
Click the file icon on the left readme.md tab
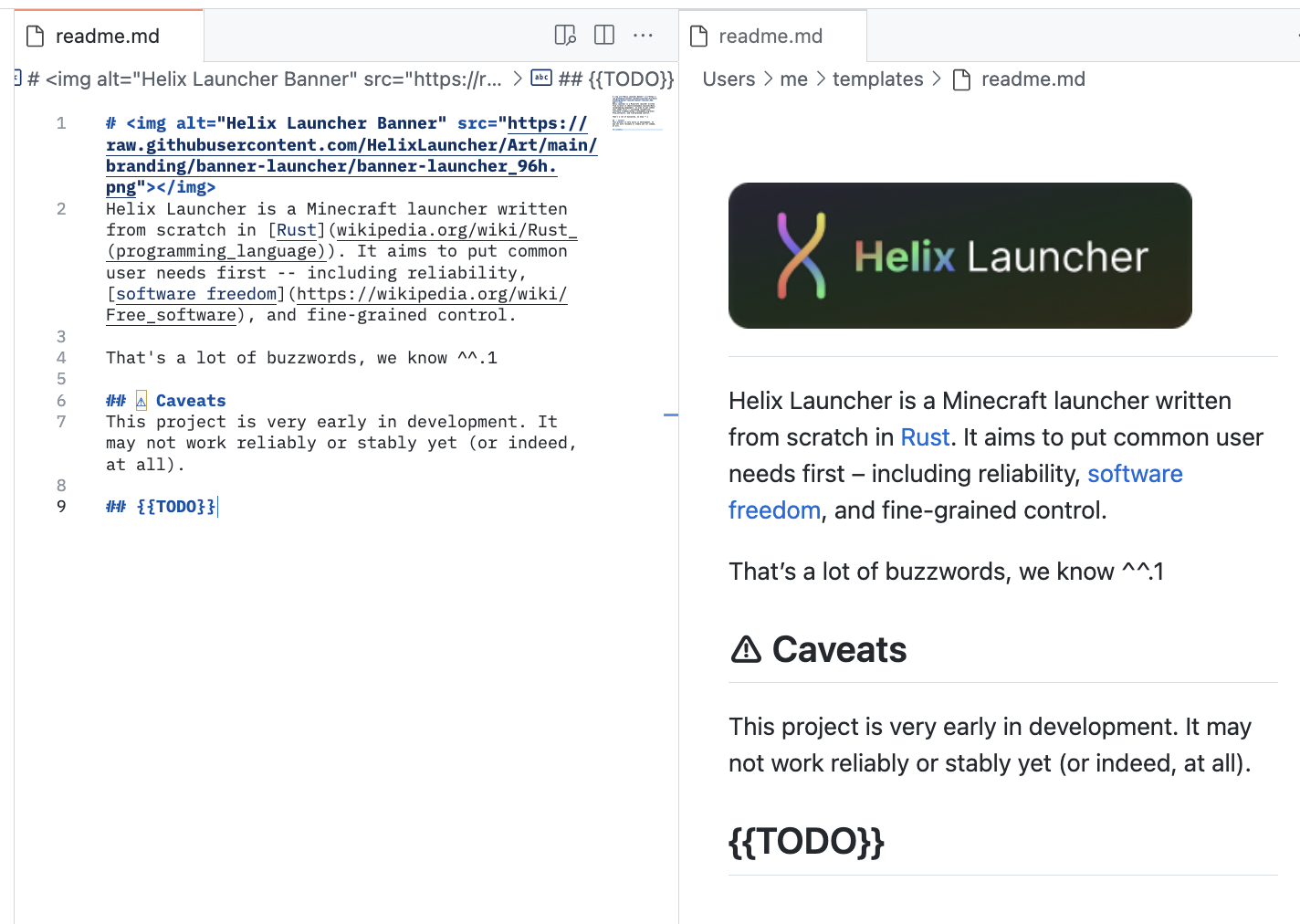pos(34,35)
